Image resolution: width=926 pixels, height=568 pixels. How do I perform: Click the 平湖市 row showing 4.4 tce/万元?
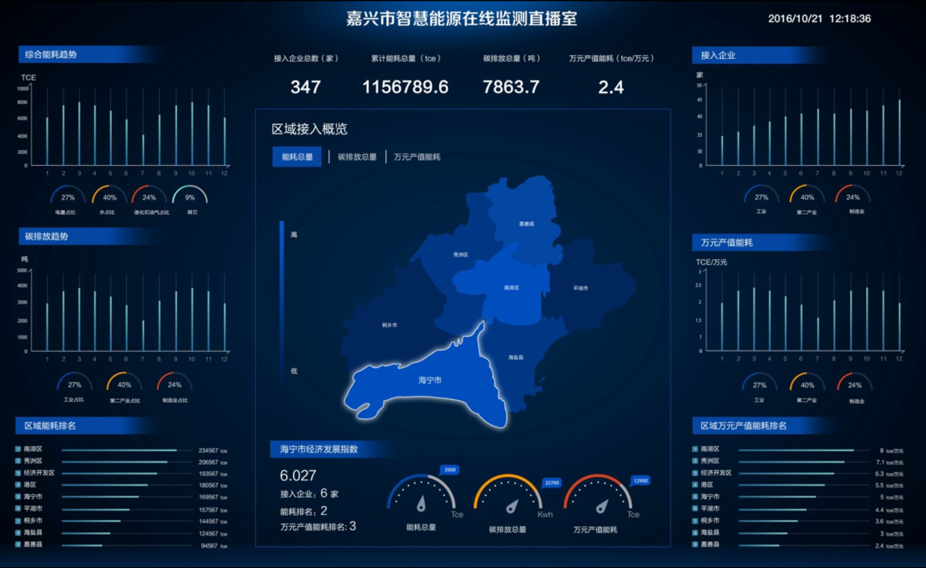click(798, 509)
